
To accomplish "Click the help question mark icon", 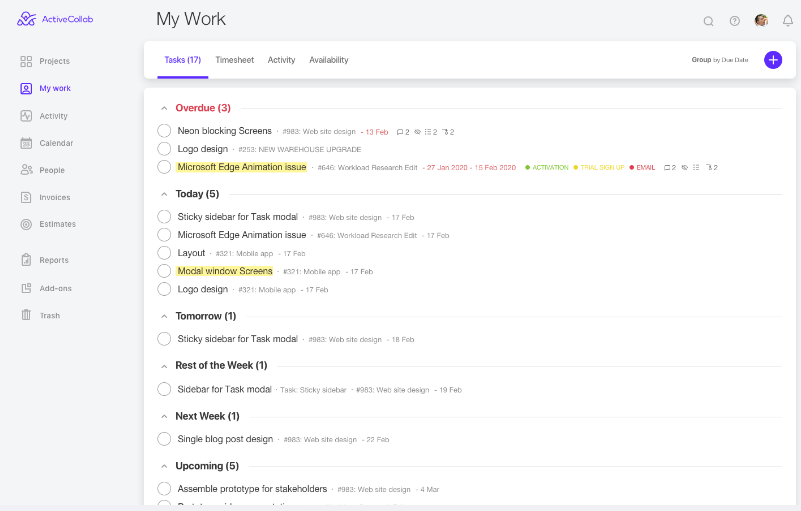I will [x=735, y=21].
